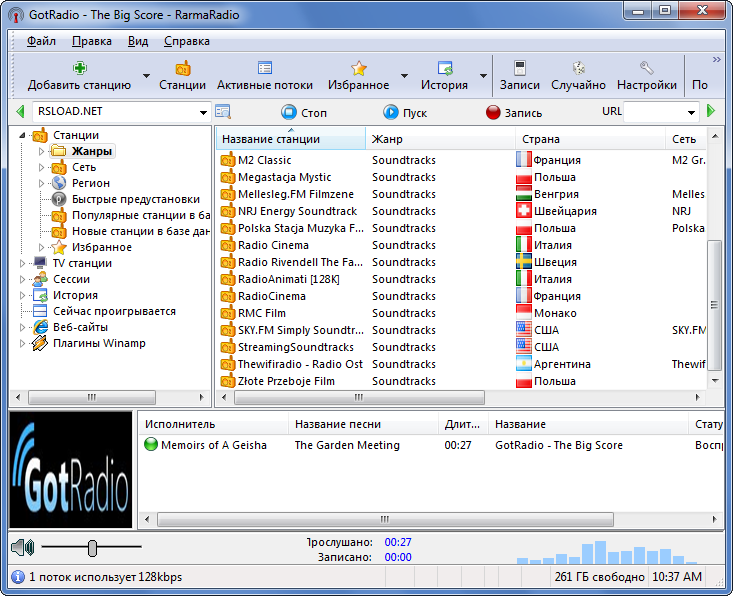Image resolution: width=733 pixels, height=596 pixels.
Task: Click the M2 Classic station icon
Action: click(x=228, y=160)
